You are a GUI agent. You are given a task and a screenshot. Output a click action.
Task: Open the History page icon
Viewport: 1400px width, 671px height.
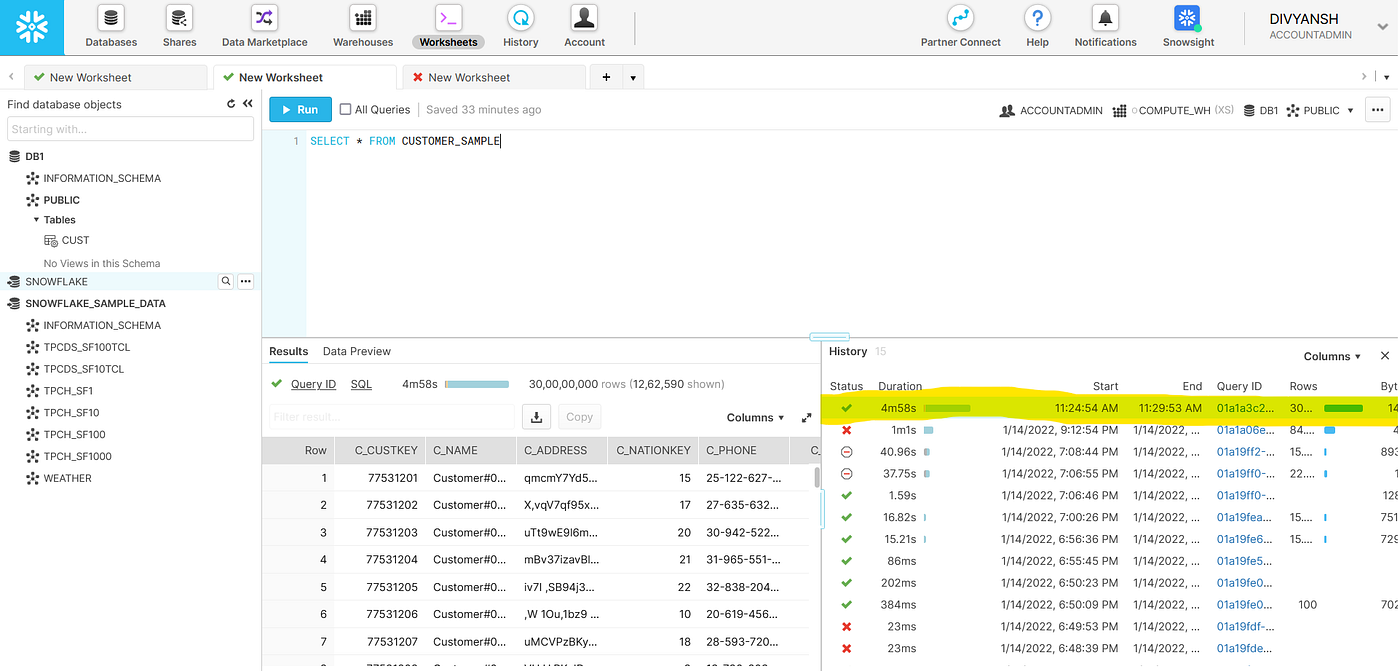tap(520, 25)
